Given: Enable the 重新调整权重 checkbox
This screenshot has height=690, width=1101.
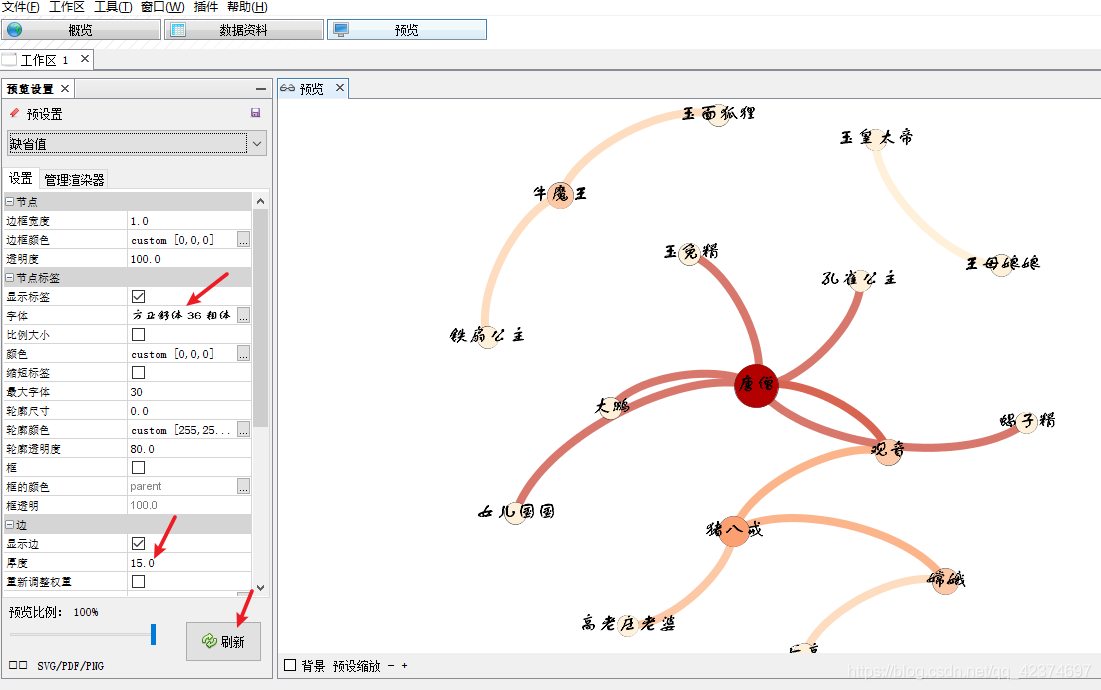Looking at the screenshot, I should click(138, 581).
